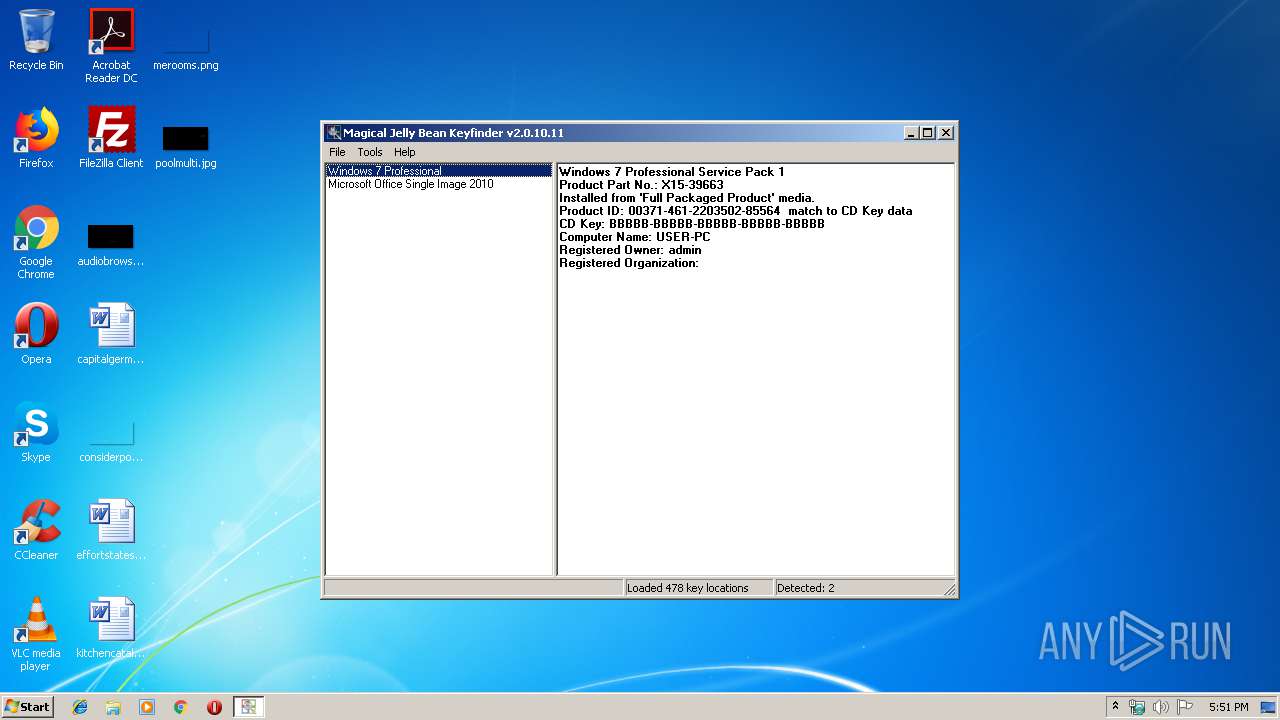The width and height of the screenshot is (1280, 720).
Task: Close the Keyfinder window
Action: click(946, 133)
